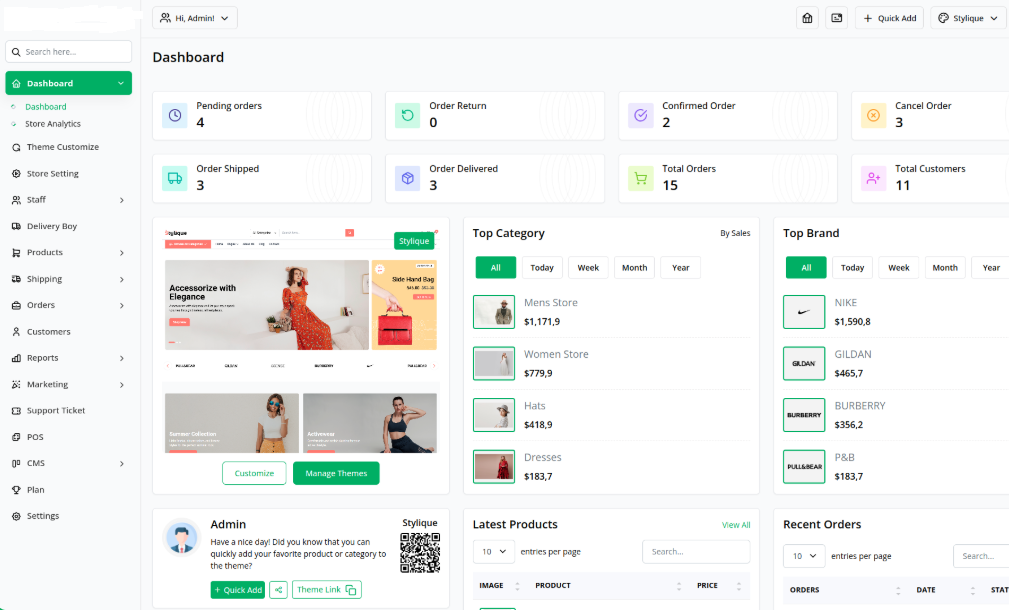Screen dimensions: 1009x610
Task: Click the NIKE brand logo
Action: click(804, 312)
